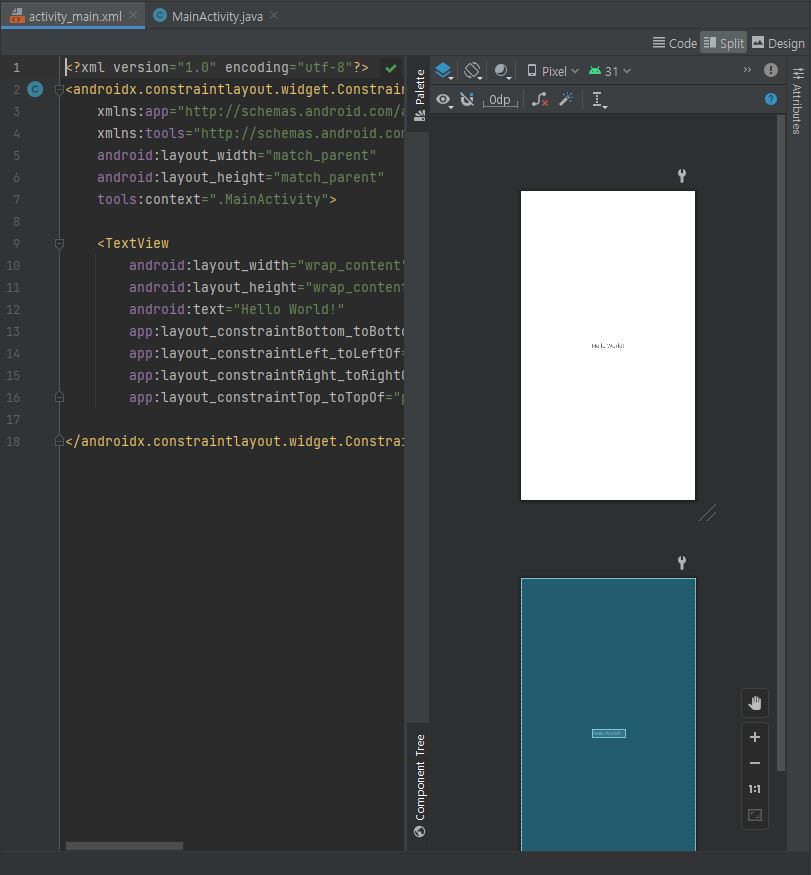The height and width of the screenshot is (875, 811).
Task: Switch to Code view
Action: tap(675, 43)
